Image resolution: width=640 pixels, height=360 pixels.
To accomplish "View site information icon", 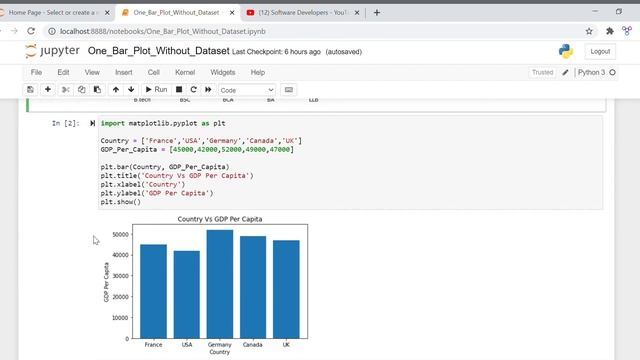I will click(52, 31).
